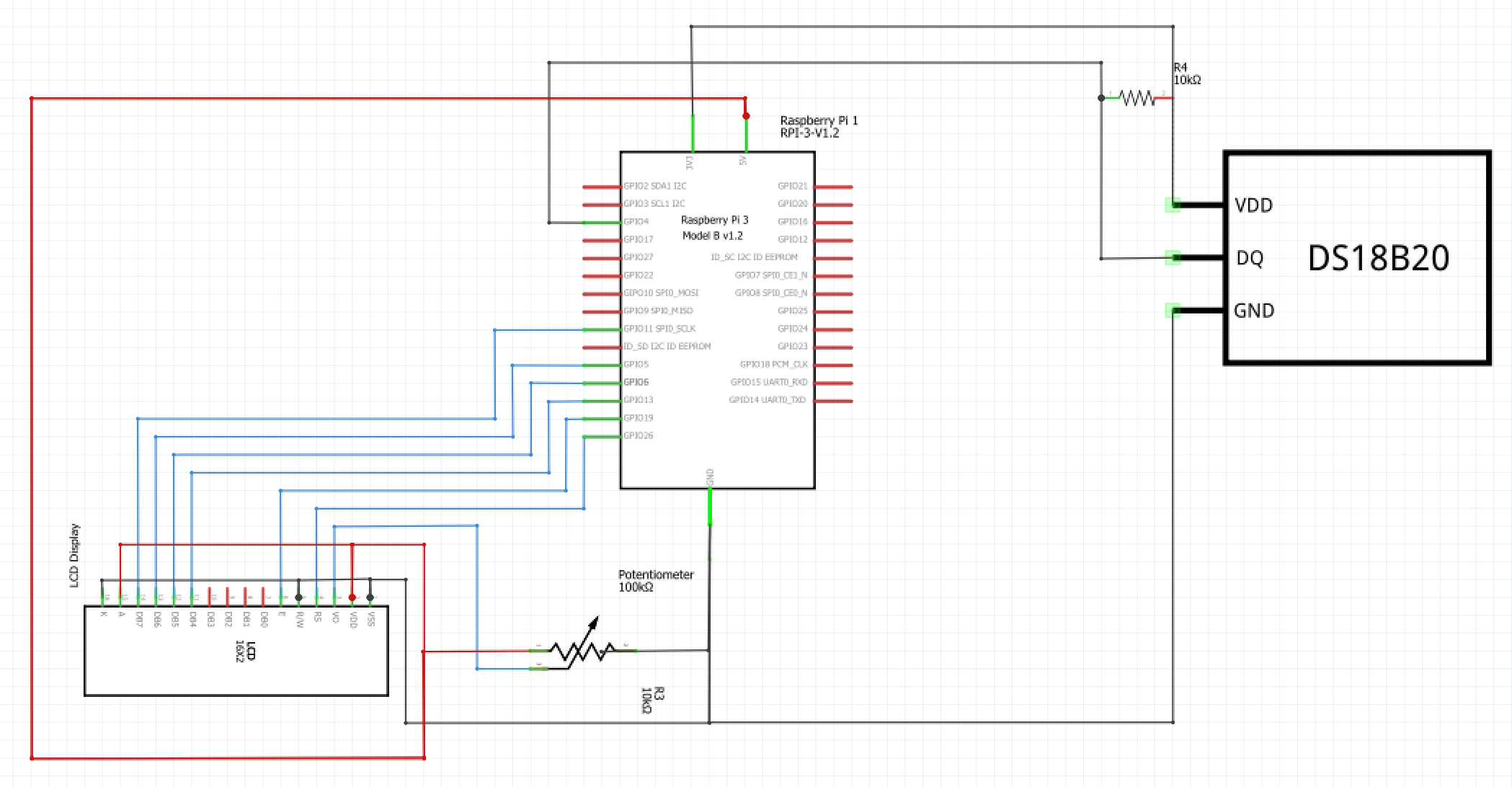The width and height of the screenshot is (1512, 787).
Task: Select the VSS pin label on the LCD
Action: [370, 619]
